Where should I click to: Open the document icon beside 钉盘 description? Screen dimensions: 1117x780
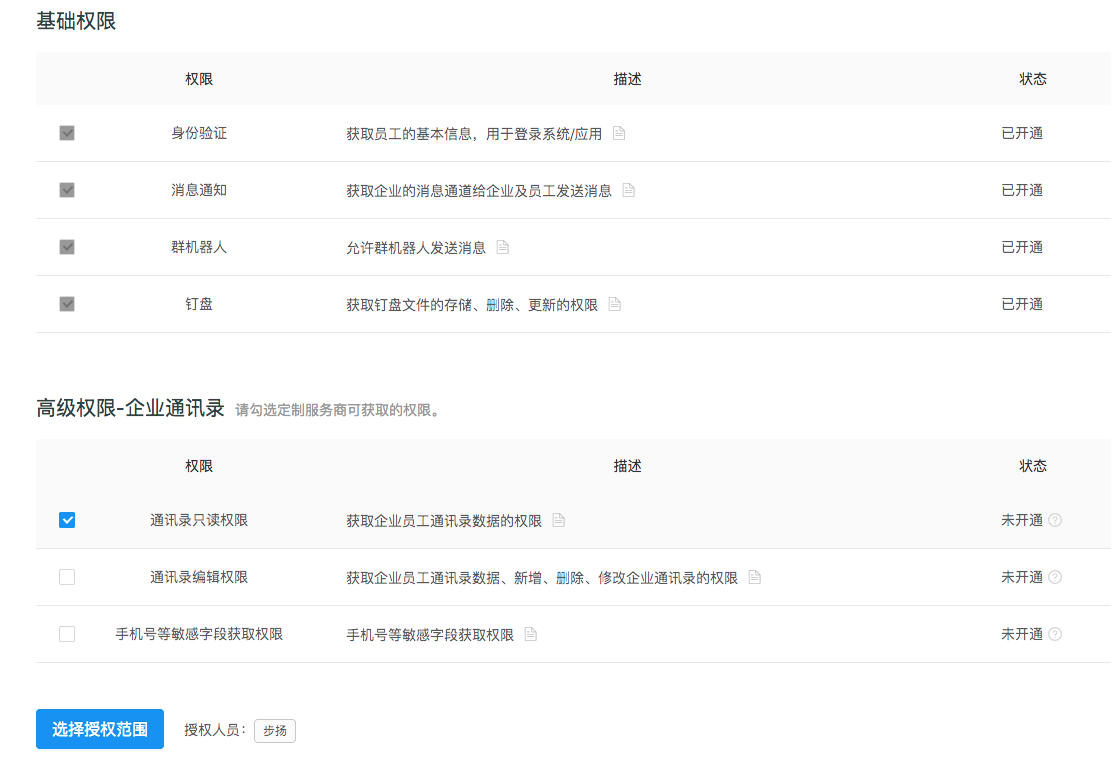tap(613, 304)
